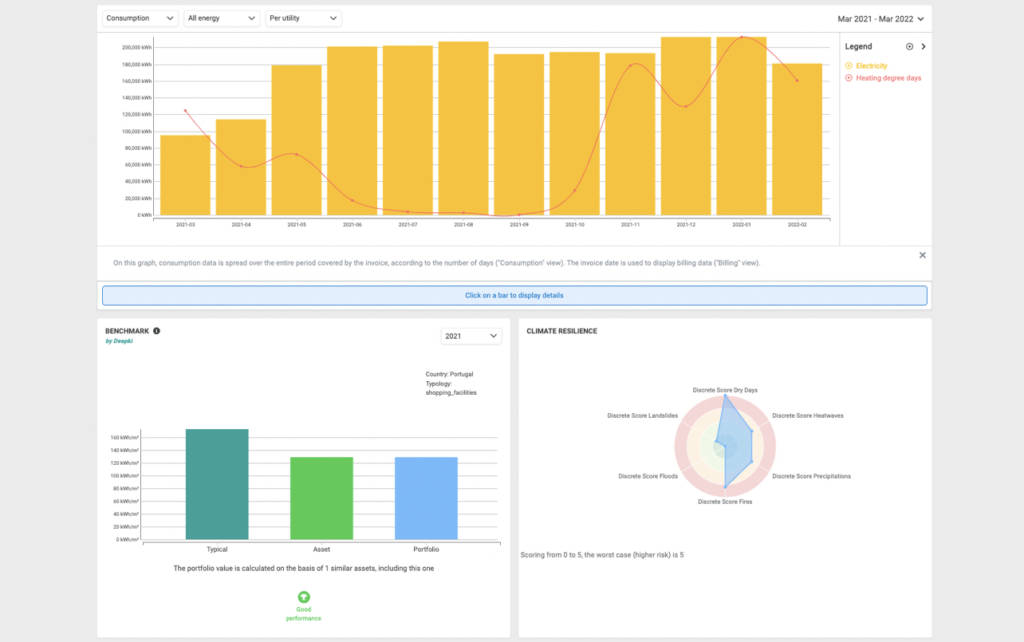Click the Benchmark info icon
The height and width of the screenshot is (642, 1024).
[157, 331]
